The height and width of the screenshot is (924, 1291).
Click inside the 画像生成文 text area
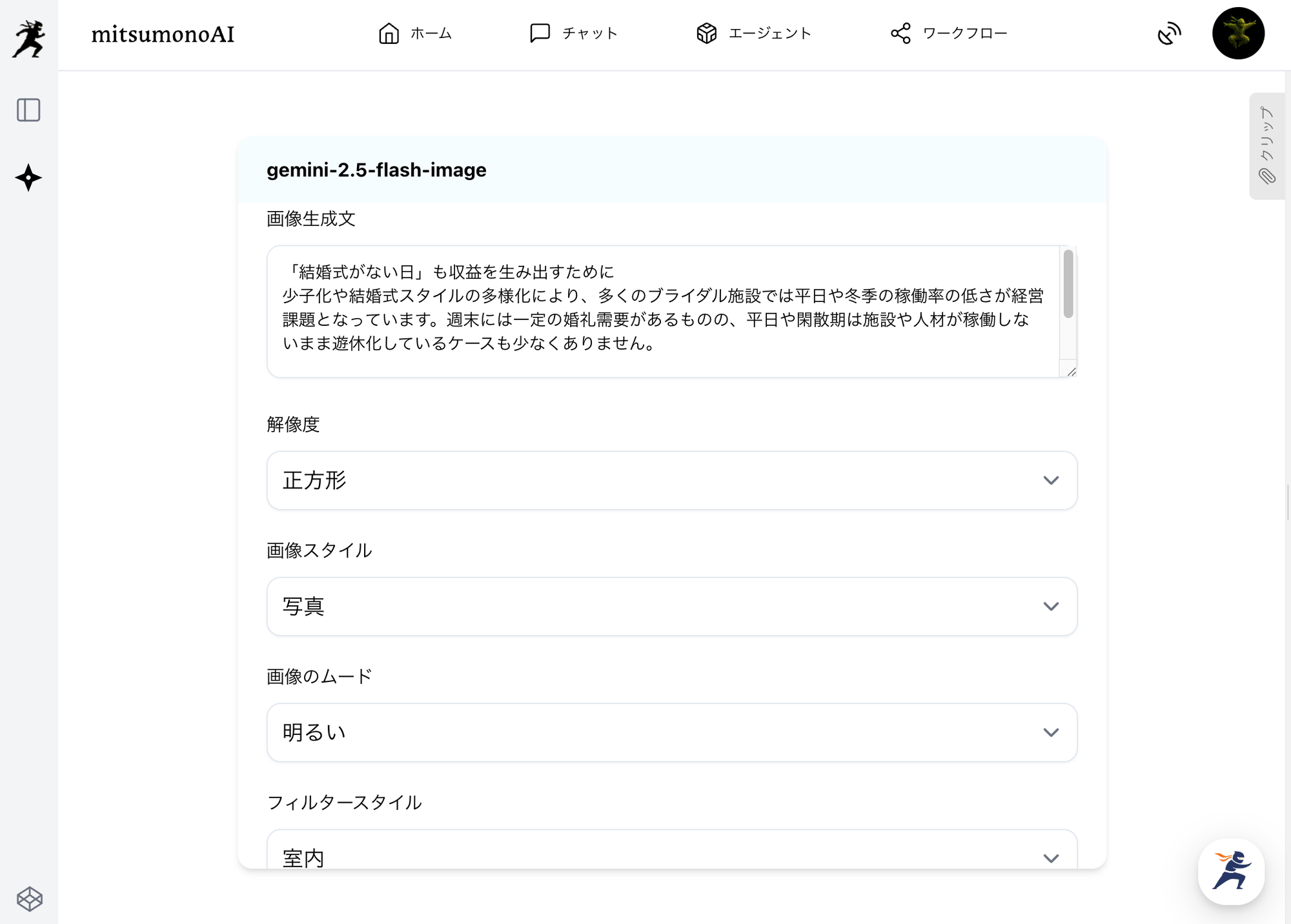pos(658,310)
